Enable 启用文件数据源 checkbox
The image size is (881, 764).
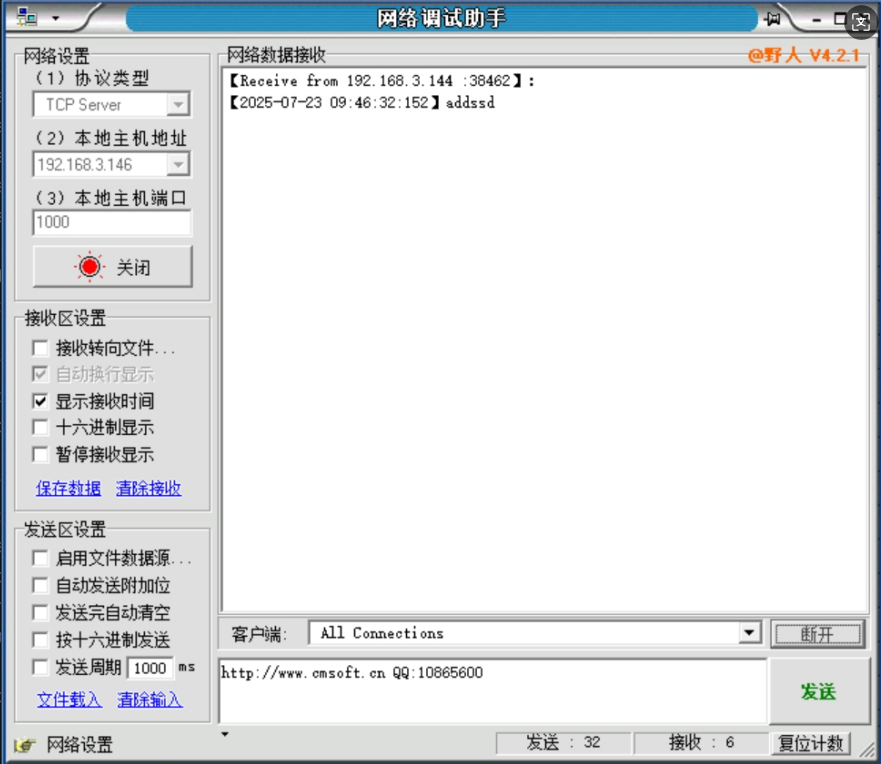[40, 558]
